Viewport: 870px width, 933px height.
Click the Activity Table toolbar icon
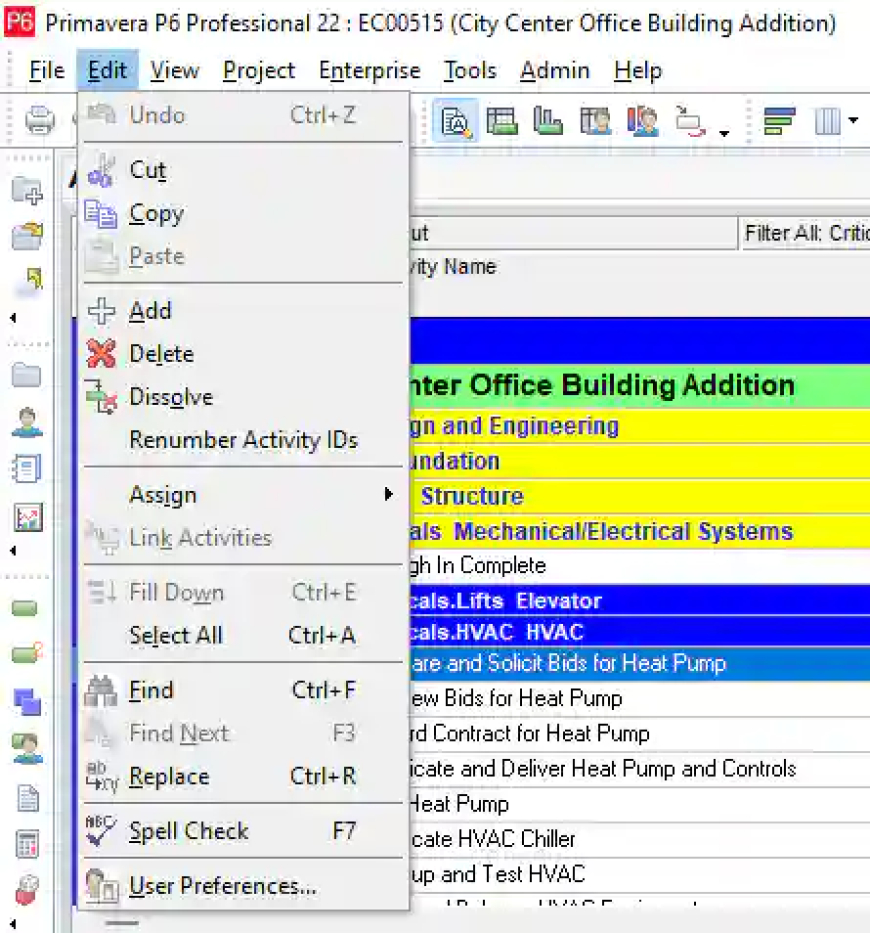pyautogui.click(x=502, y=121)
